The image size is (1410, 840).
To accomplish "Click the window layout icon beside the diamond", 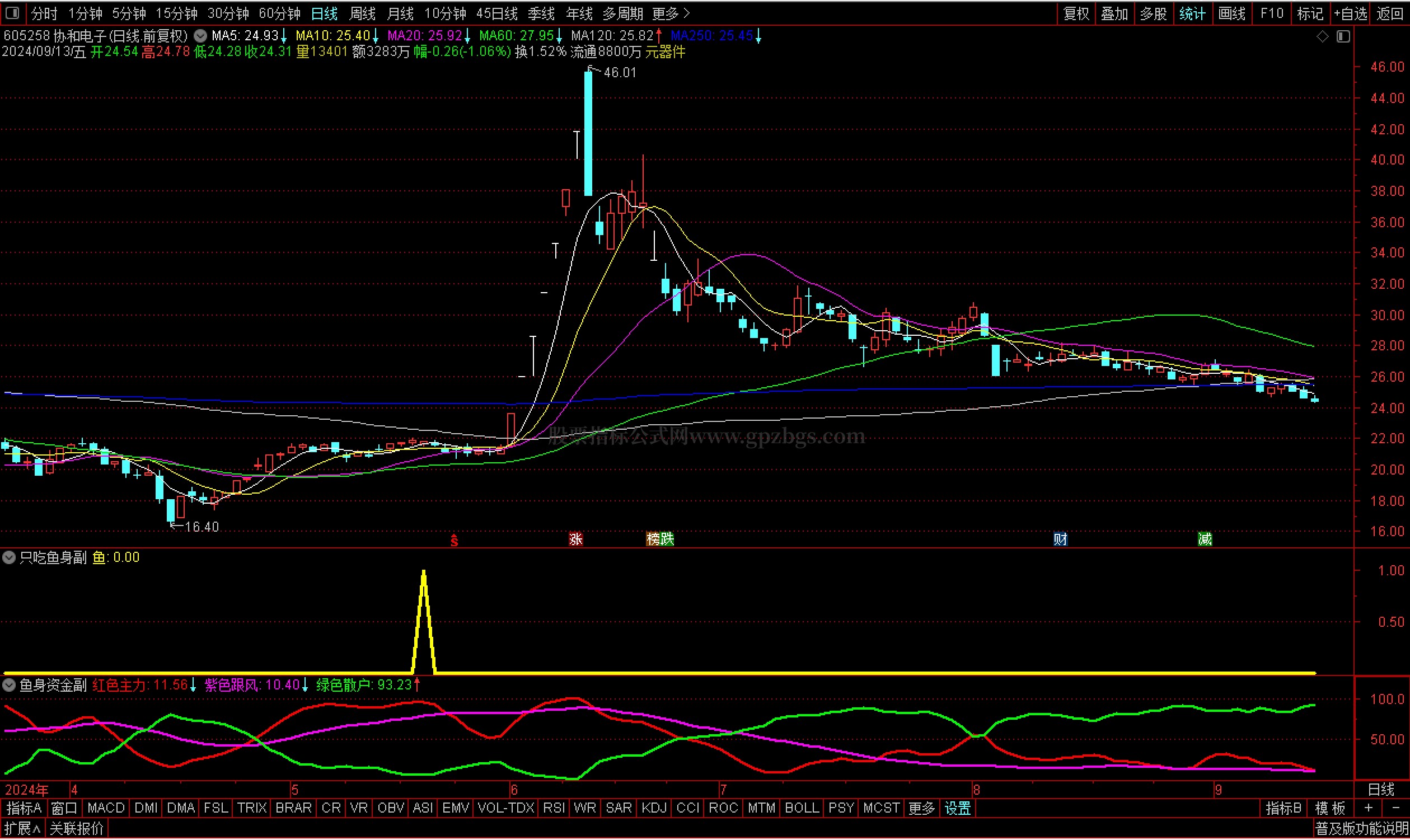I will pyautogui.click(x=1343, y=36).
